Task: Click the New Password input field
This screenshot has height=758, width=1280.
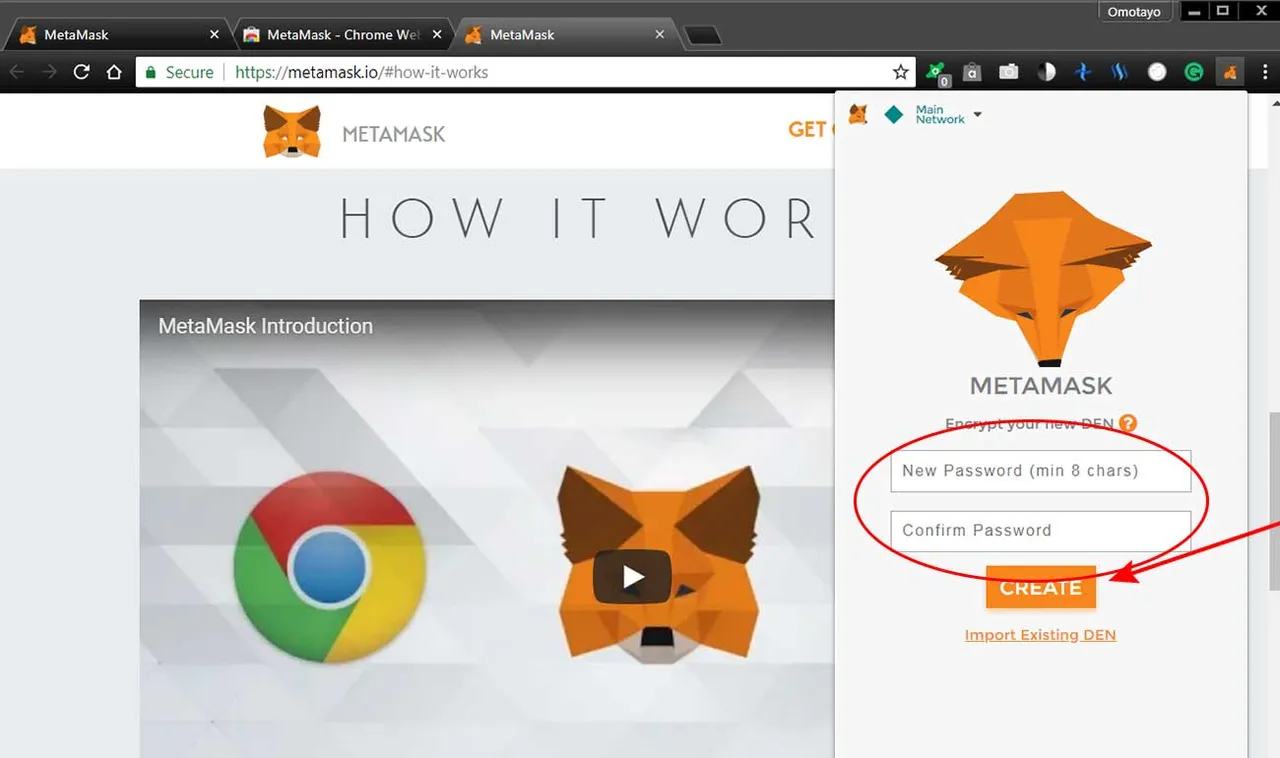Action: tap(1041, 470)
